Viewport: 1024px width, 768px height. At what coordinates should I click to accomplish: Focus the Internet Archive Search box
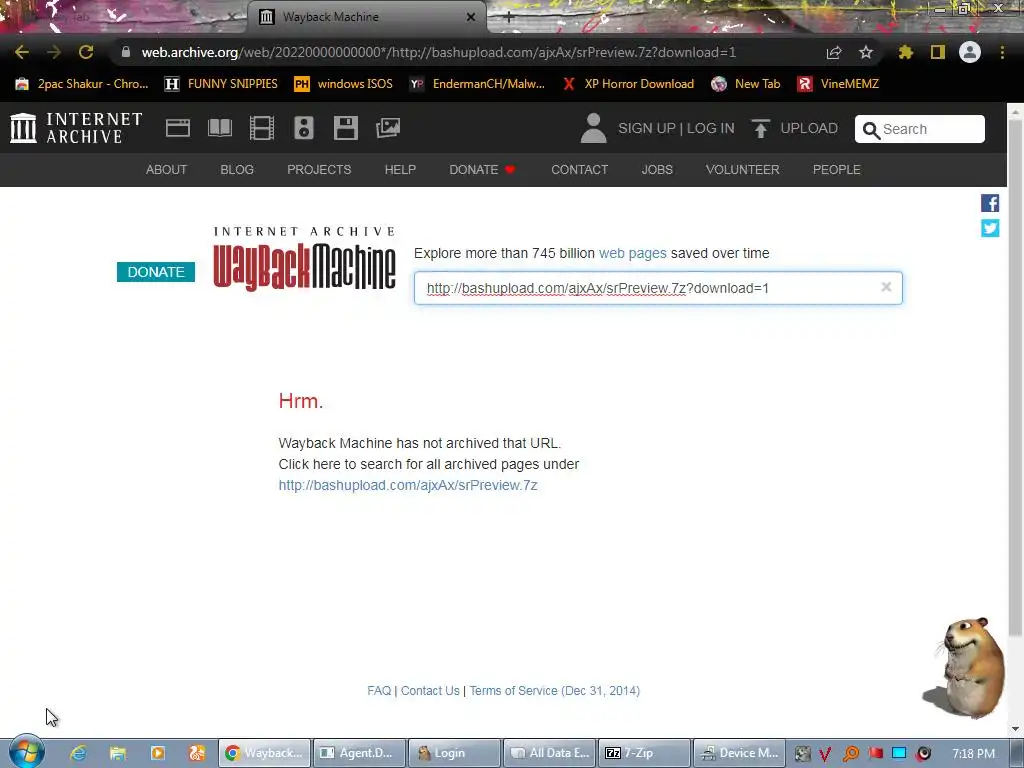(x=920, y=129)
